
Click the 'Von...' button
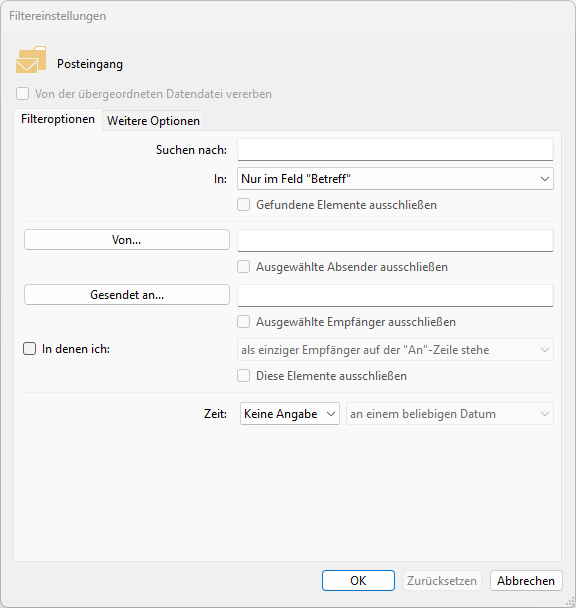[x=127, y=240]
